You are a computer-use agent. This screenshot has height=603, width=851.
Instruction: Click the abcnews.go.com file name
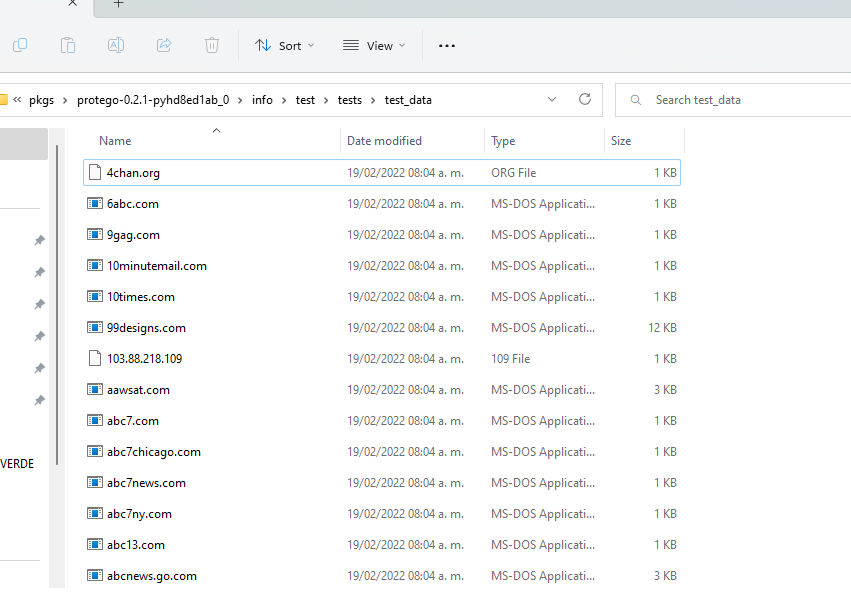[151, 576]
